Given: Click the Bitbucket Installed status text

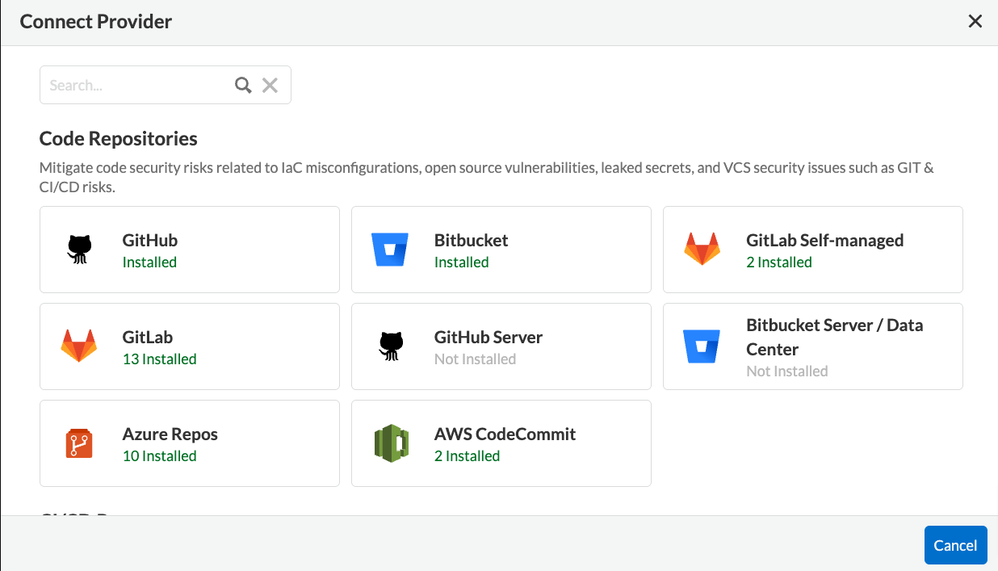Looking at the screenshot, I should 461,262.
